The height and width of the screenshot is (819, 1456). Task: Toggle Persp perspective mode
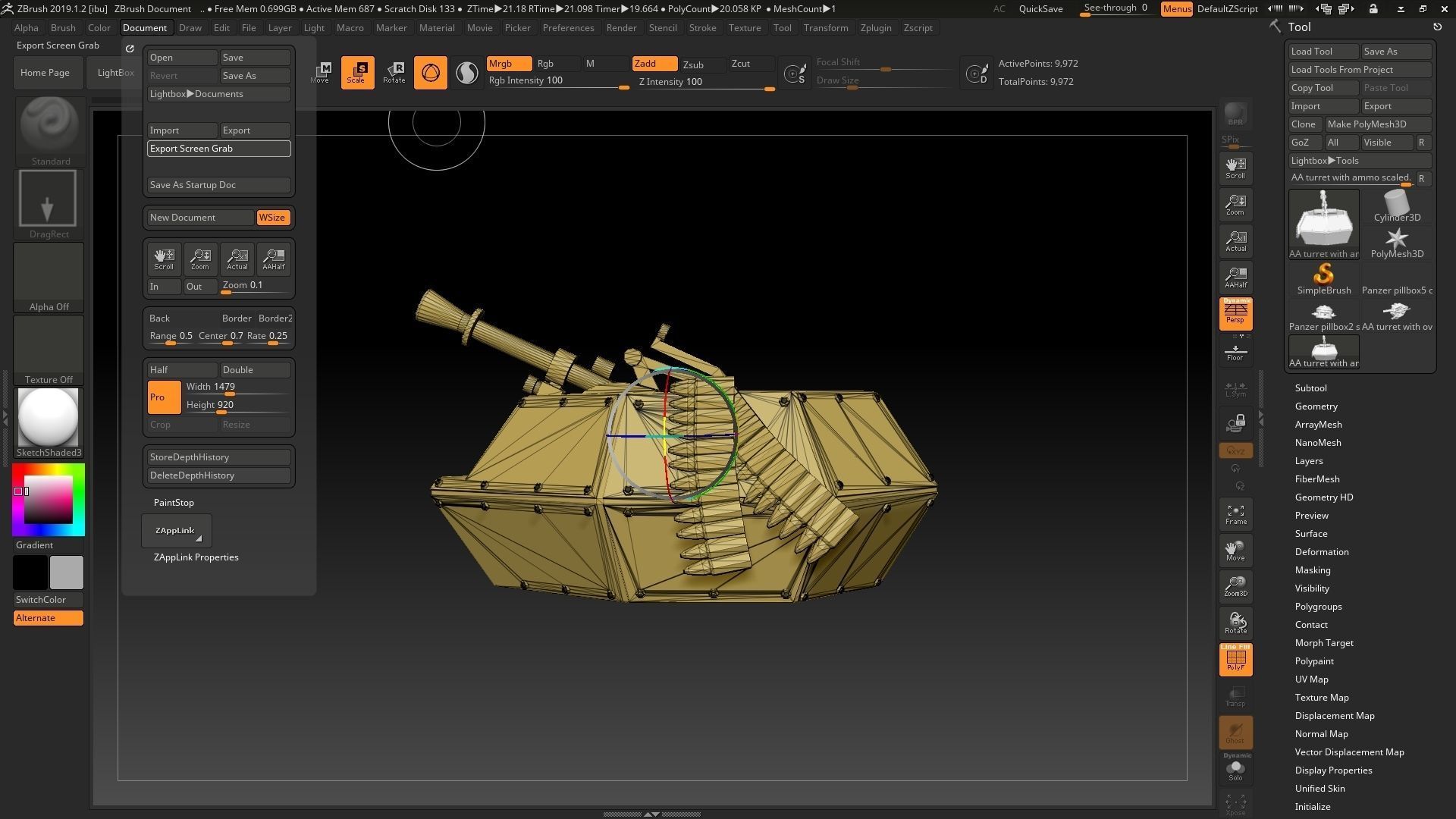pyautogui.click(x=1235, y=313)
